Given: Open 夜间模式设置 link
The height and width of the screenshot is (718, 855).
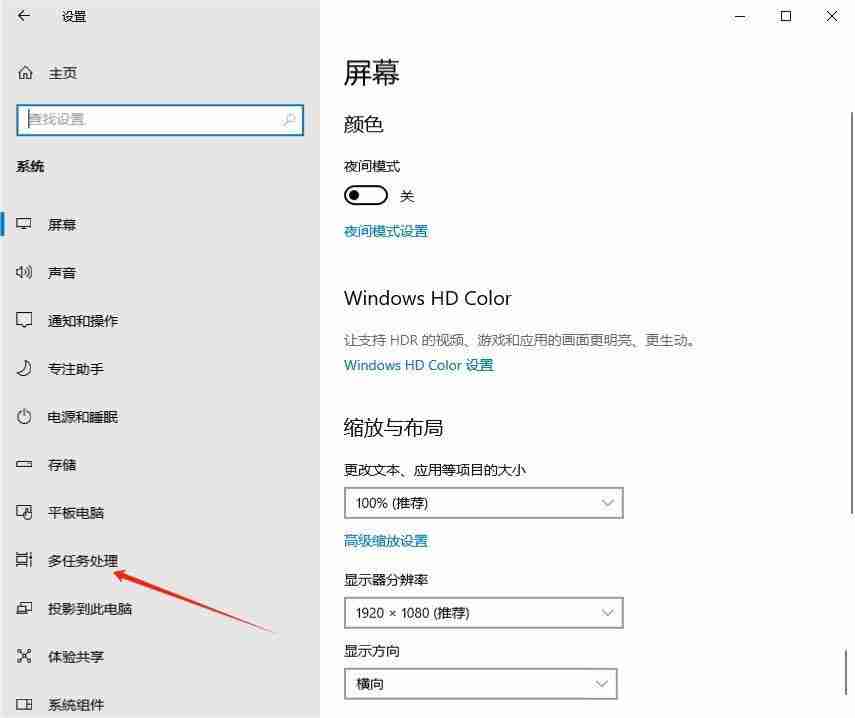Looking at the screenshot, I should click(x=385, y=230).
